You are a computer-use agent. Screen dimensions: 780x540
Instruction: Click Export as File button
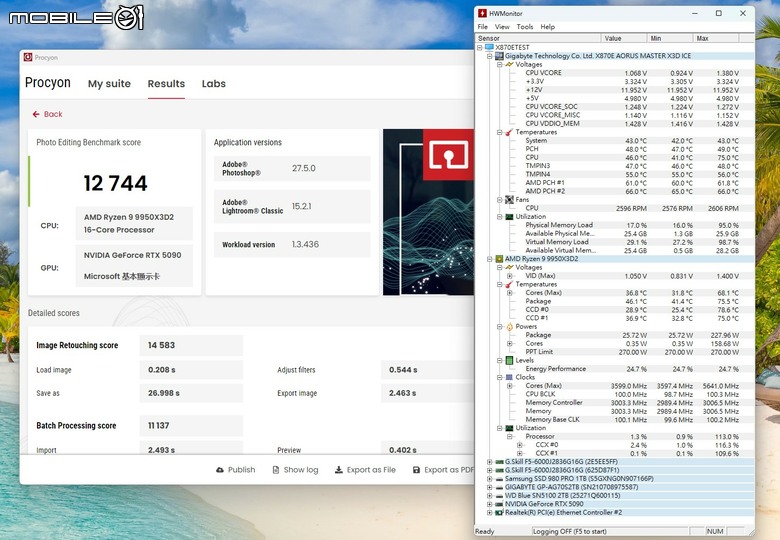point(366,470)
